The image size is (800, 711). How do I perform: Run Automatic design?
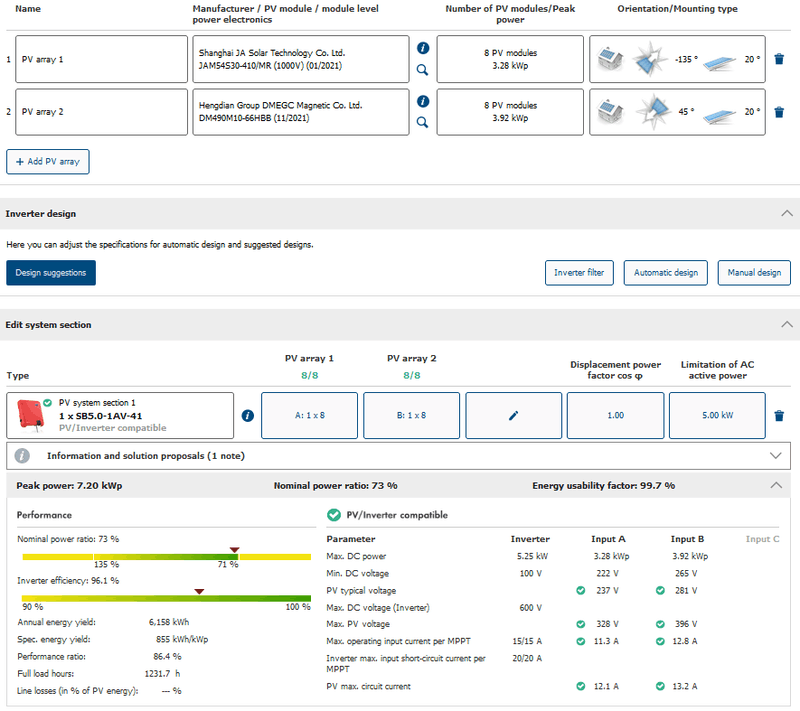coord(666,272)
